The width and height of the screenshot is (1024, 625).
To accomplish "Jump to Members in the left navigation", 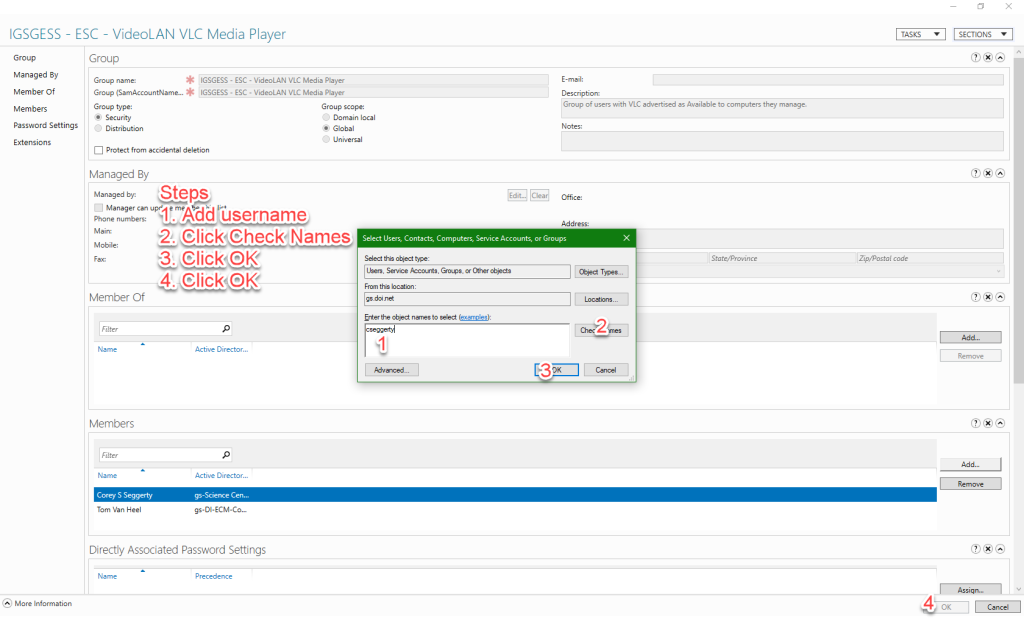I will coord(30,108).
